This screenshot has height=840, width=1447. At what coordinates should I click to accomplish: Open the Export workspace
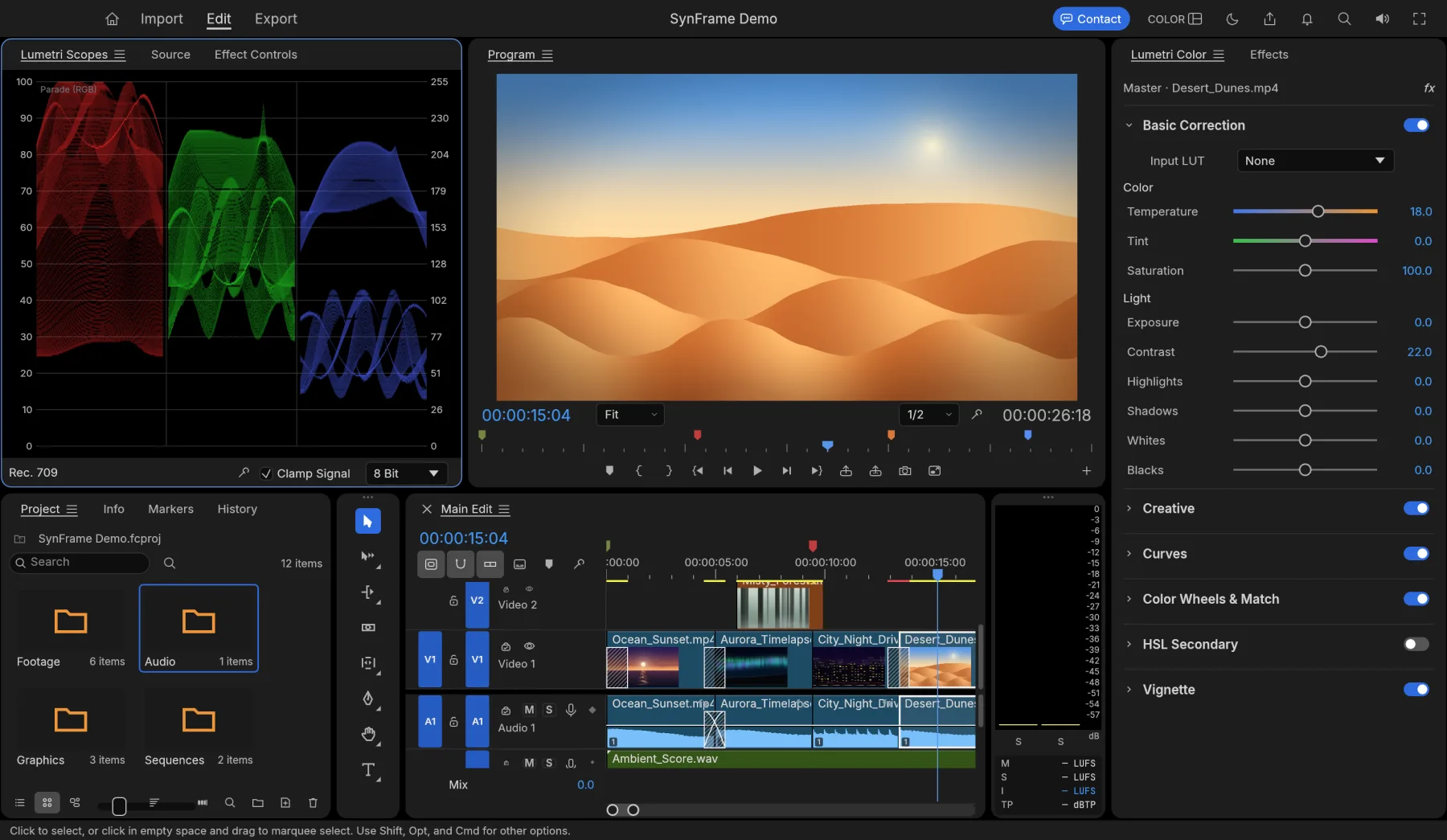click(276, 18)
